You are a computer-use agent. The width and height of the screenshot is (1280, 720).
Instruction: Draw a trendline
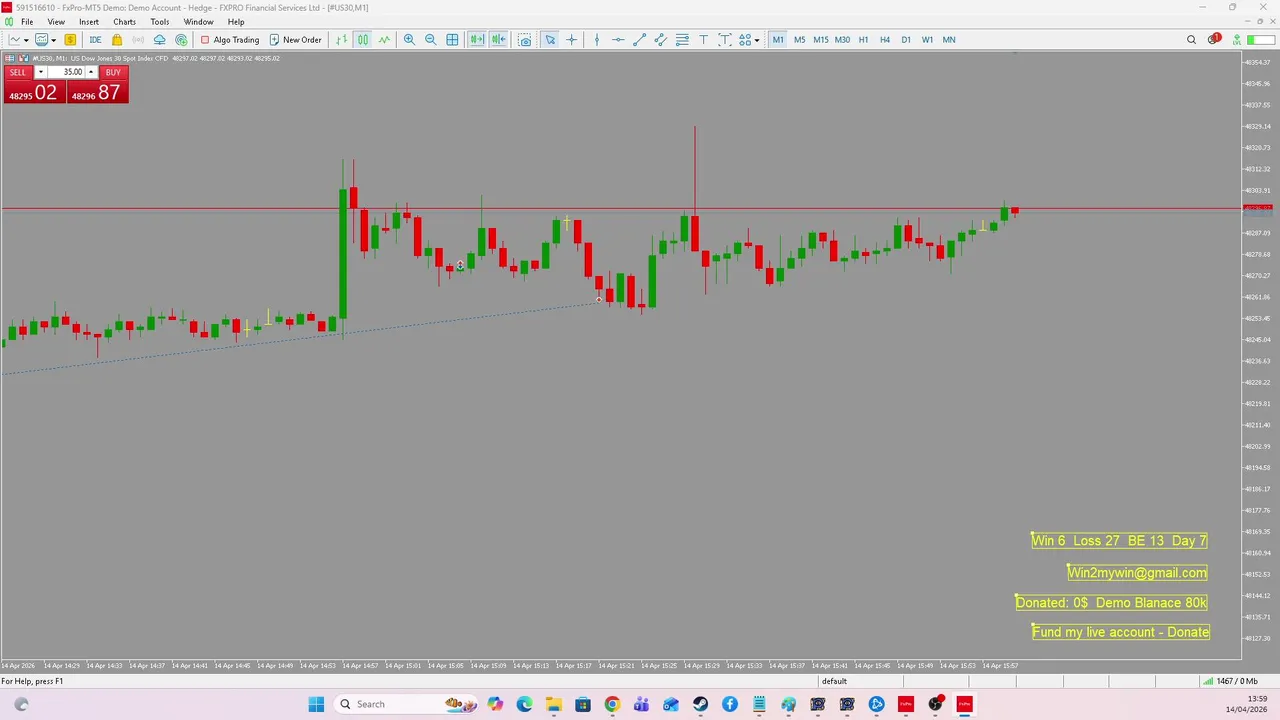coord(640,40)
